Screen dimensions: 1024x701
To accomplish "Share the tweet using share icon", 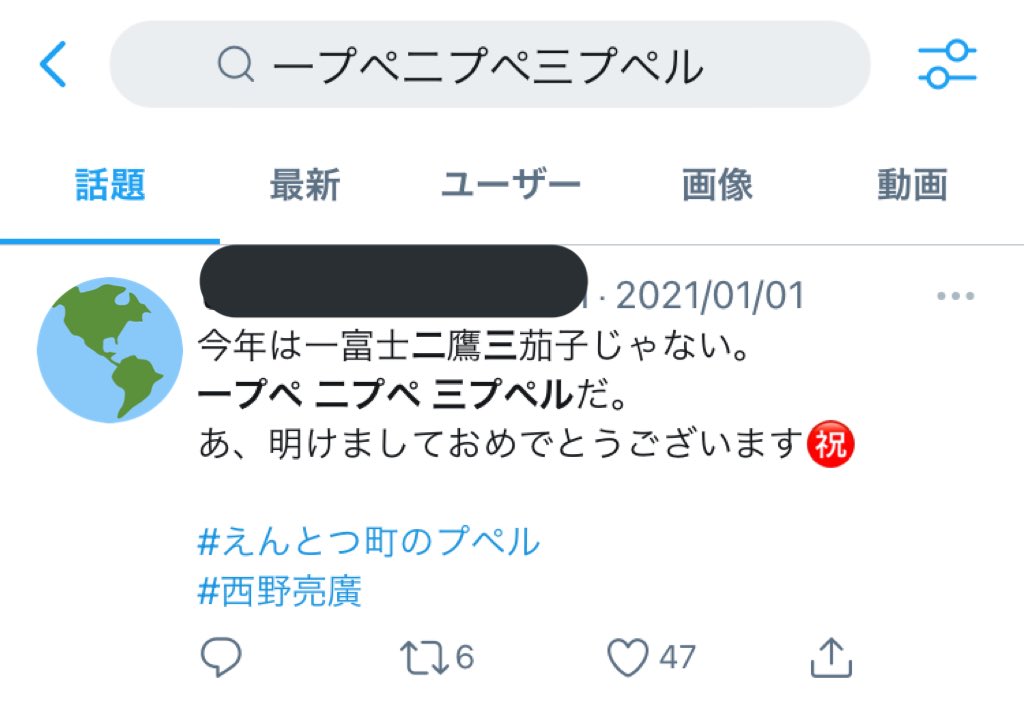I will click(x=831, y=657).
